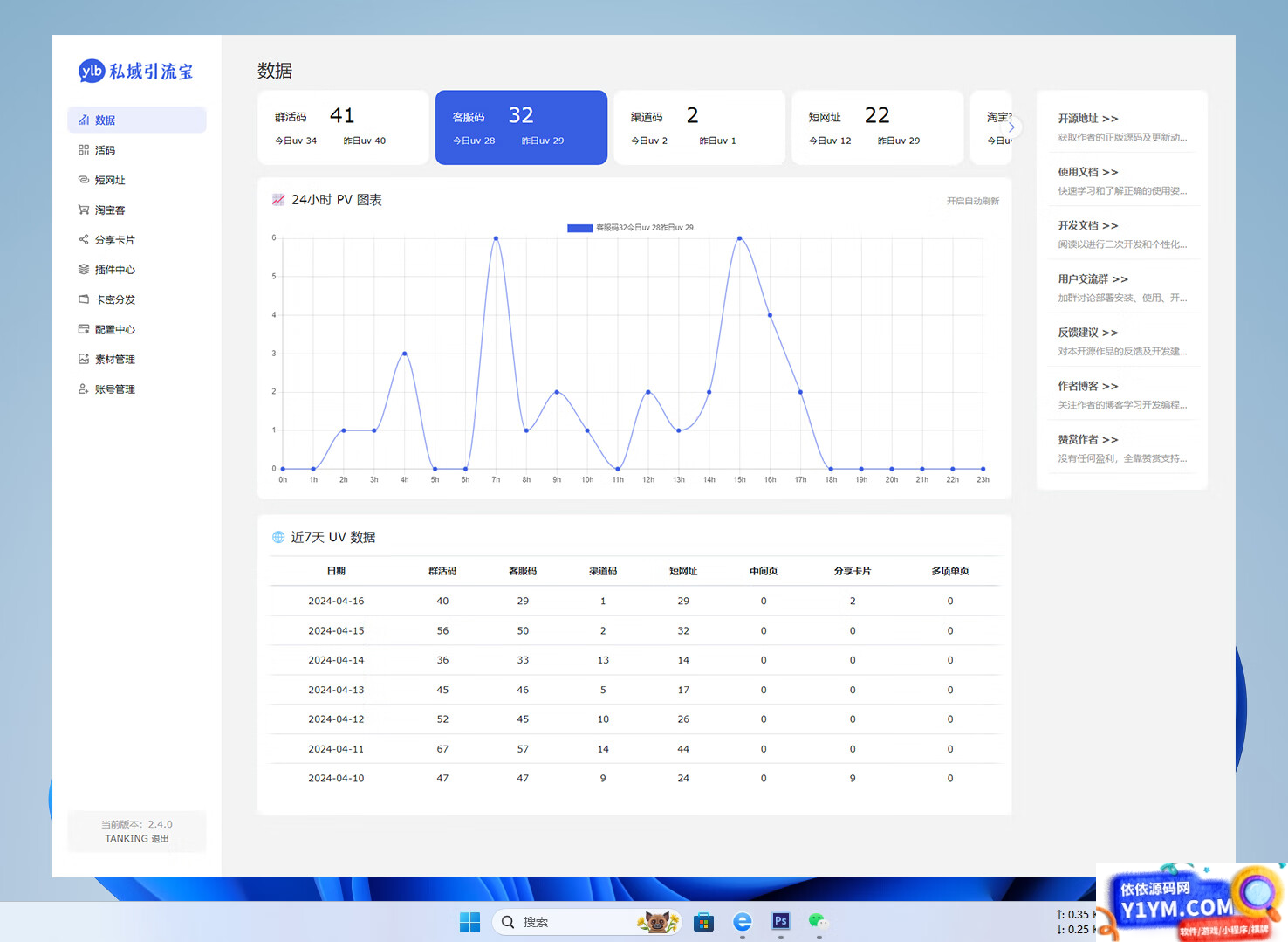
Task: Click the 配置中心 settings icon
Action: pos(84,329)
